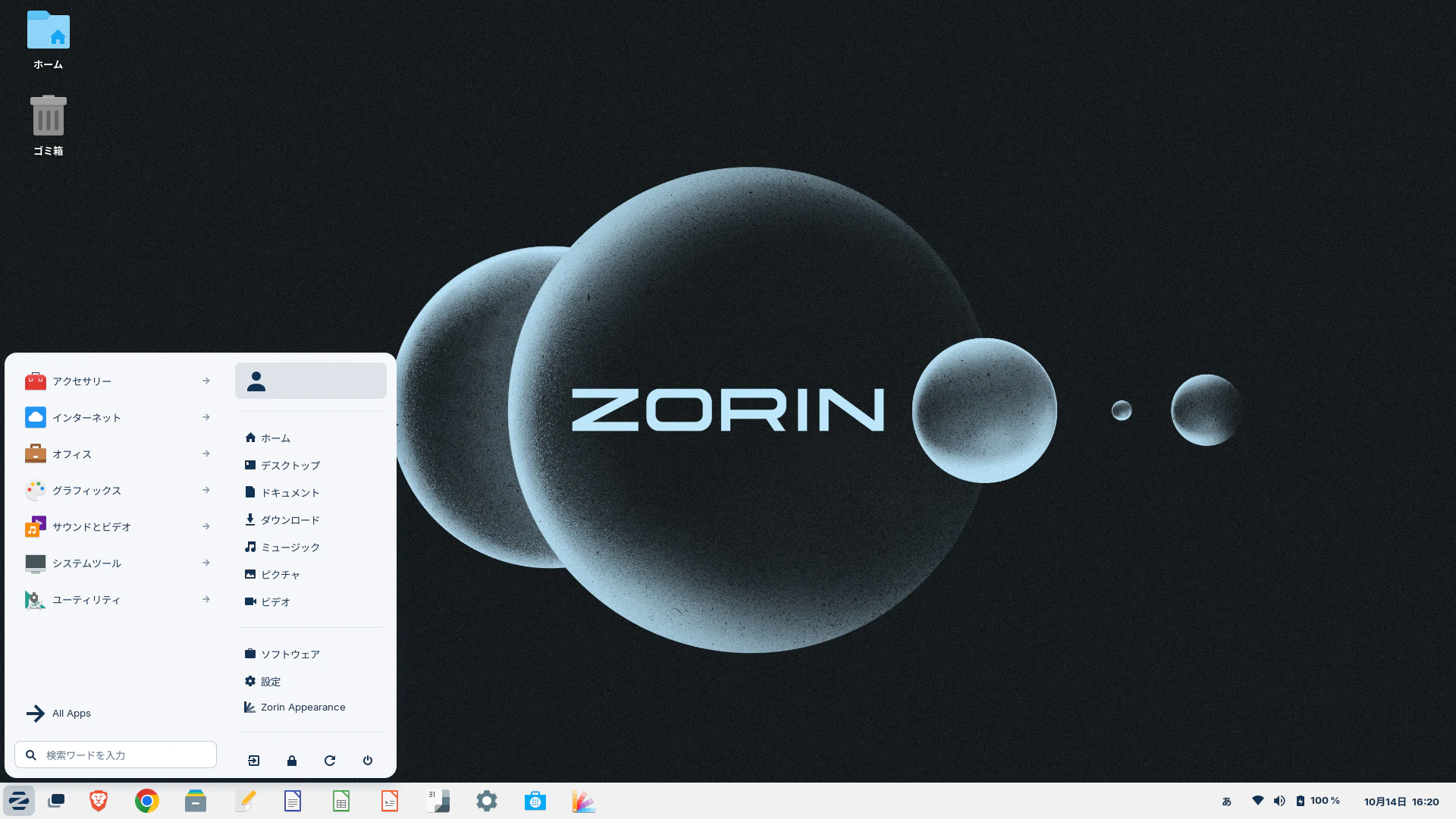Open the Software store from the taskbar

535,800
